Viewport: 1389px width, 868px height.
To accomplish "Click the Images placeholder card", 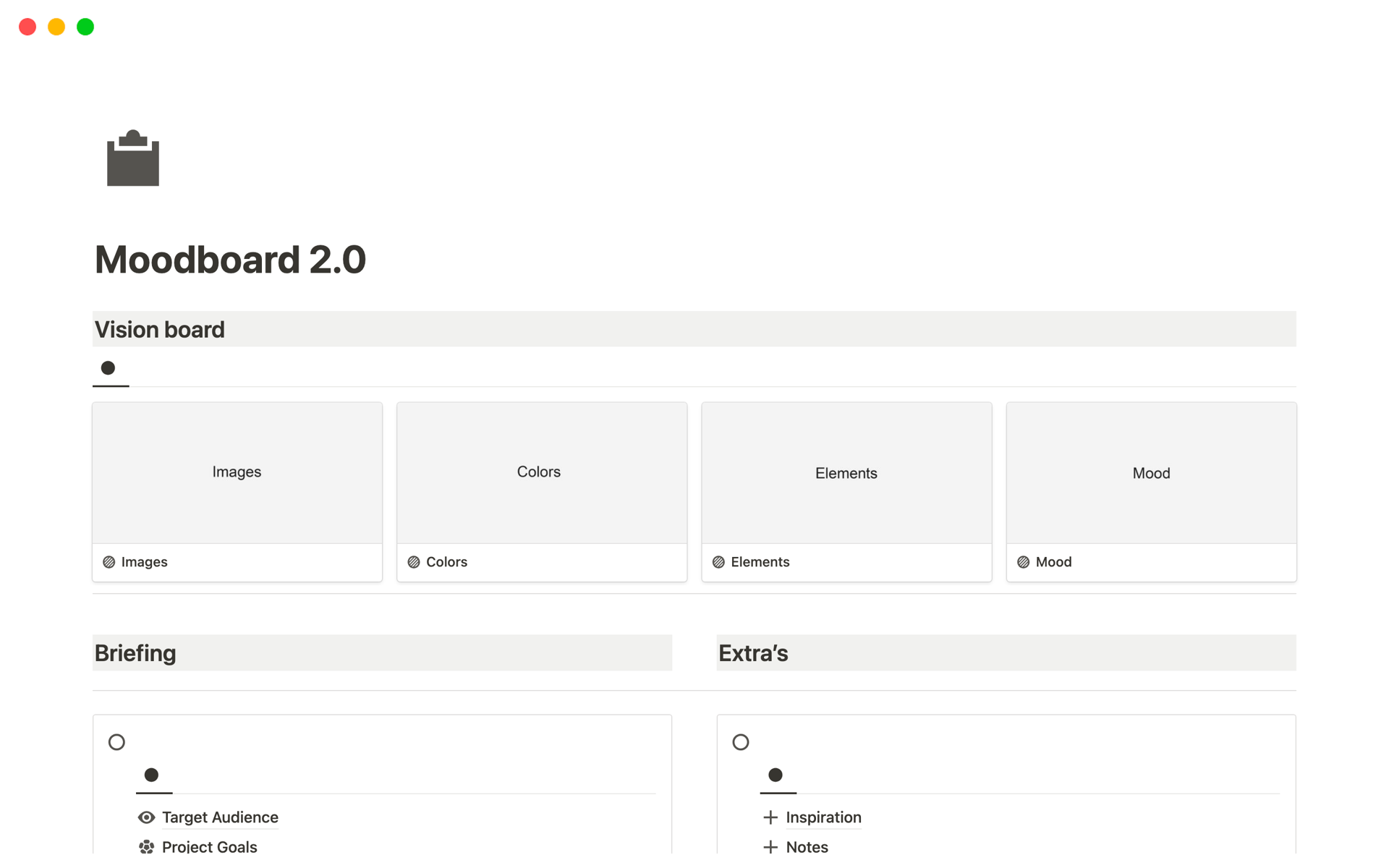I will coord(237,472).
